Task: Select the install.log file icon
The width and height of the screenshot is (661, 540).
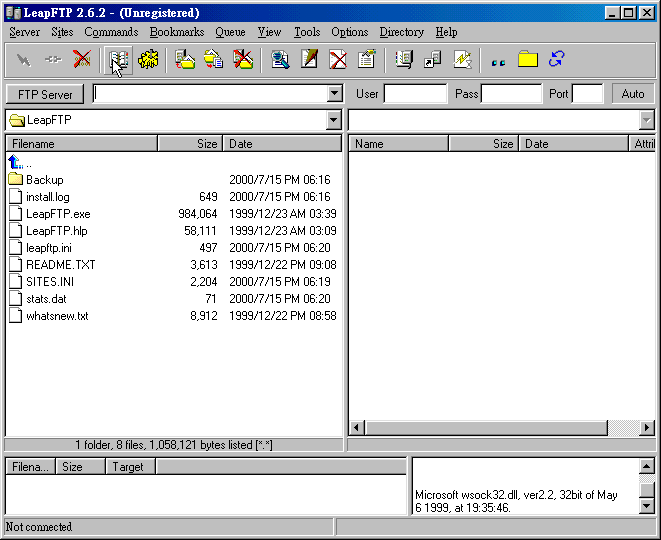Action: tap(16, 196)
